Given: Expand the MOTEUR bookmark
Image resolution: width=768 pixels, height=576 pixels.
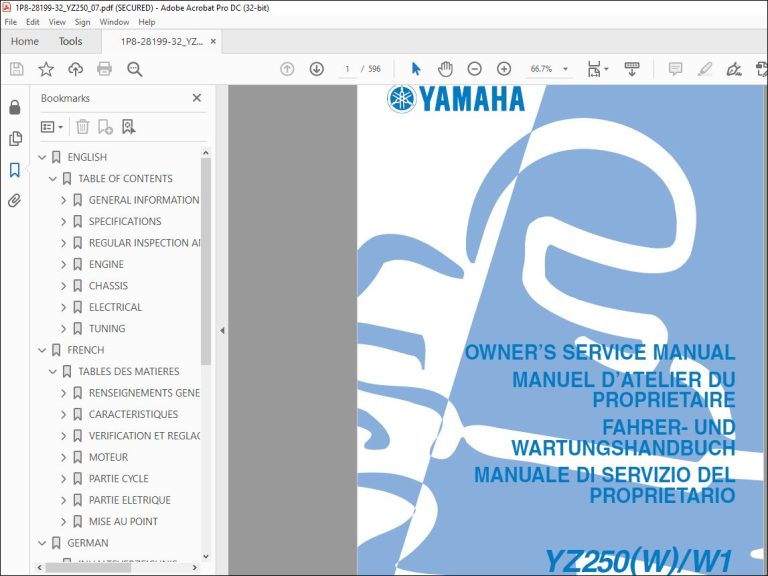Looking at the screenshot, I should tap(63, 457).
